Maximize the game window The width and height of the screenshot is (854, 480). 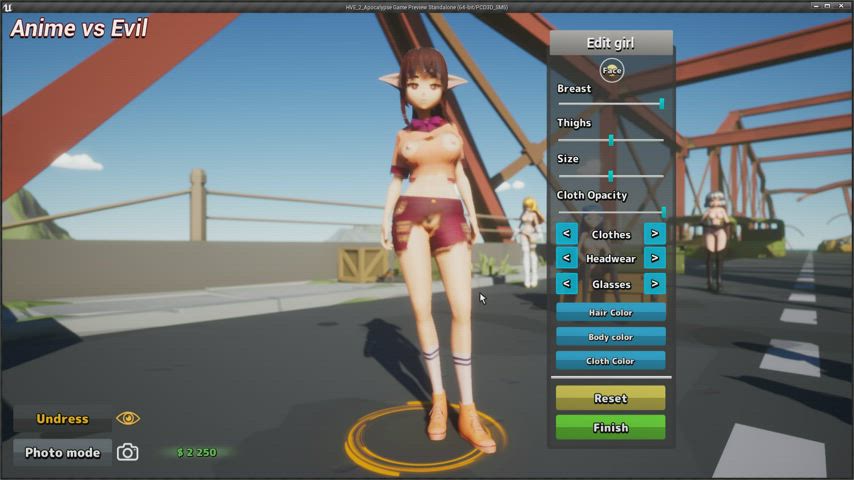pyautogui.click(x=827, y=6)
